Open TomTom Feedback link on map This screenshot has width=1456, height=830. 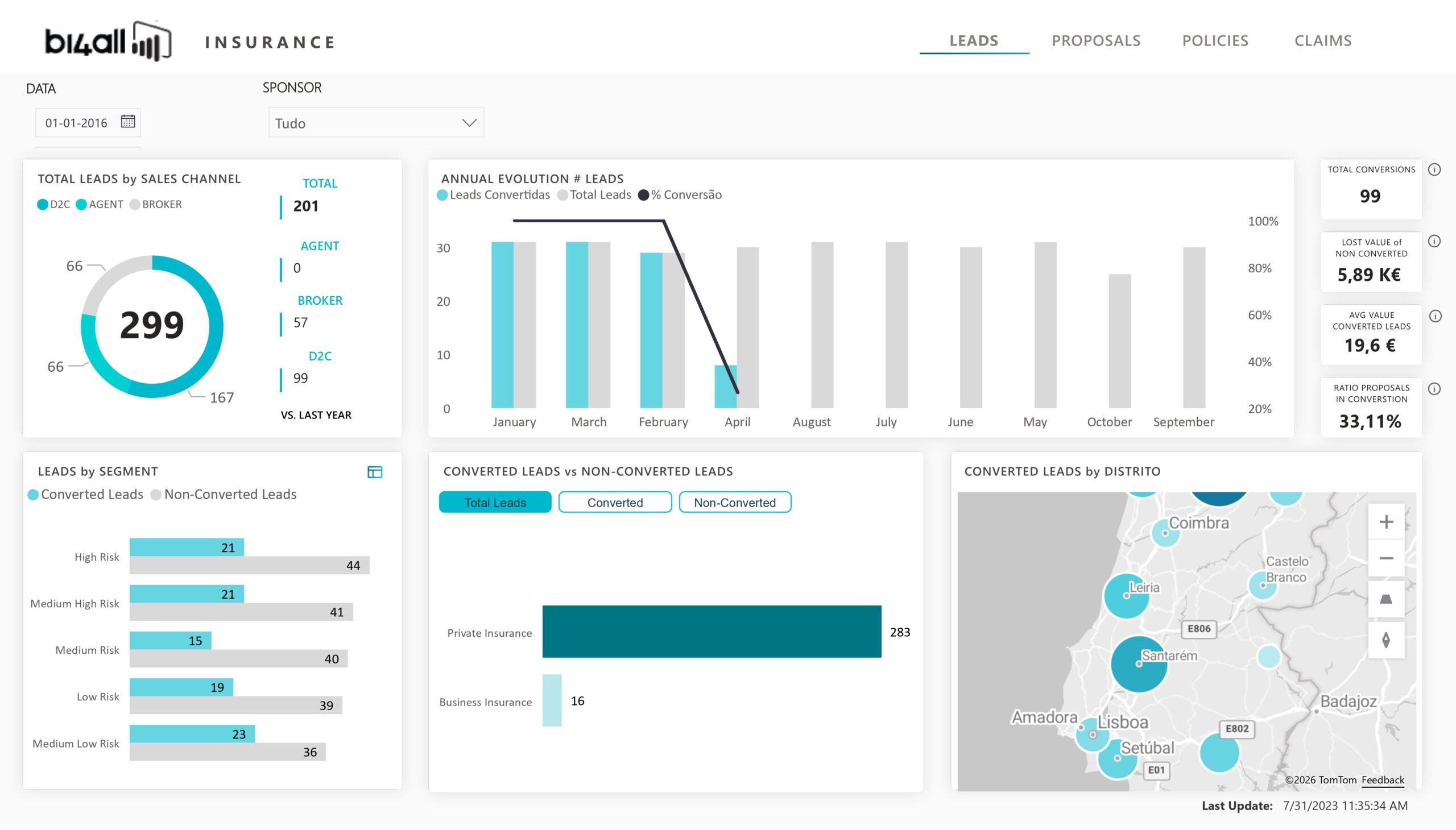coord(1383,780)
